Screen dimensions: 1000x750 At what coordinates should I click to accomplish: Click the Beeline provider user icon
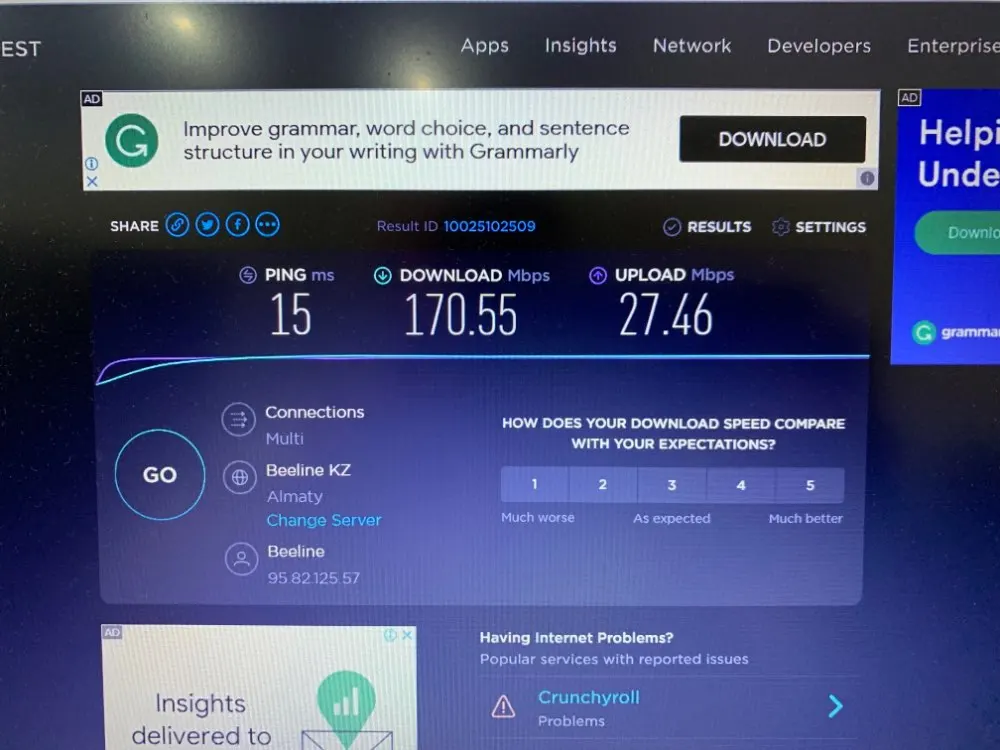pos(242,559)
